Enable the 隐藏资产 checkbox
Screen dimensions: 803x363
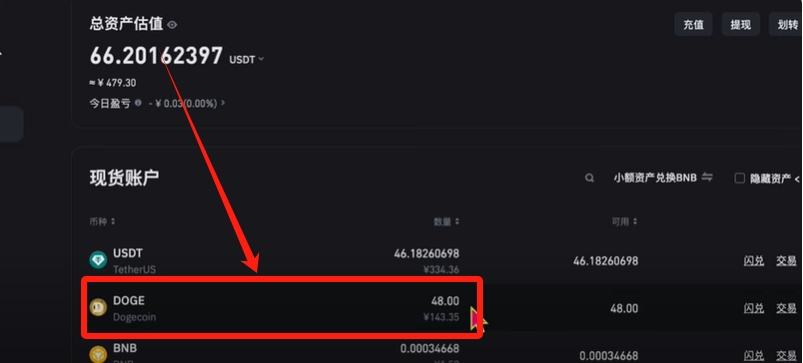pos(739,178)
